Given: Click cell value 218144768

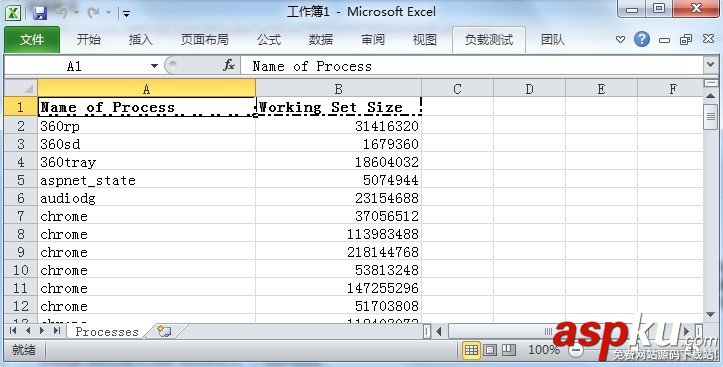Looking at the screenshot, I should click(x=338, y=252).
